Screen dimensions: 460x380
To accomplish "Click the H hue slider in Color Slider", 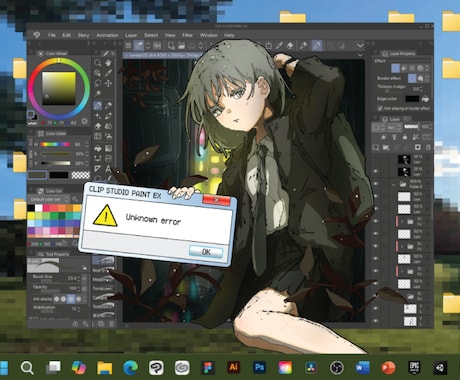I will 55,145.
